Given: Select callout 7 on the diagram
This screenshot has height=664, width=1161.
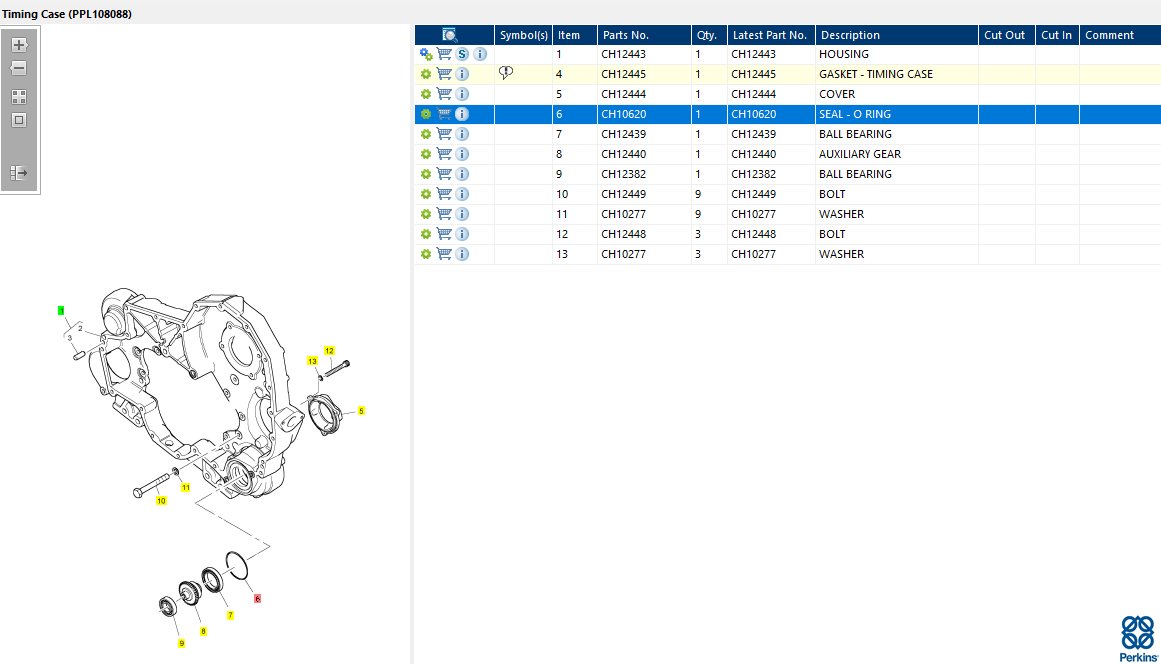Looking at the screenshot, I should tap(230, 615).
